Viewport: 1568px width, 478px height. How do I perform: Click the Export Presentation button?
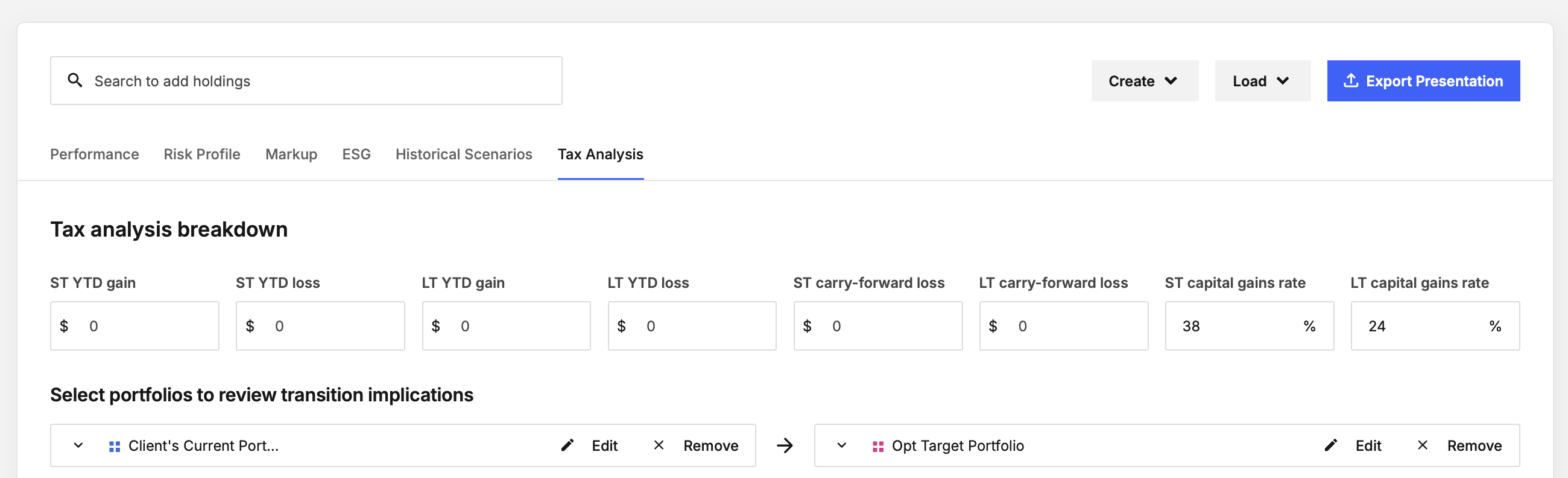point(1423,81)
